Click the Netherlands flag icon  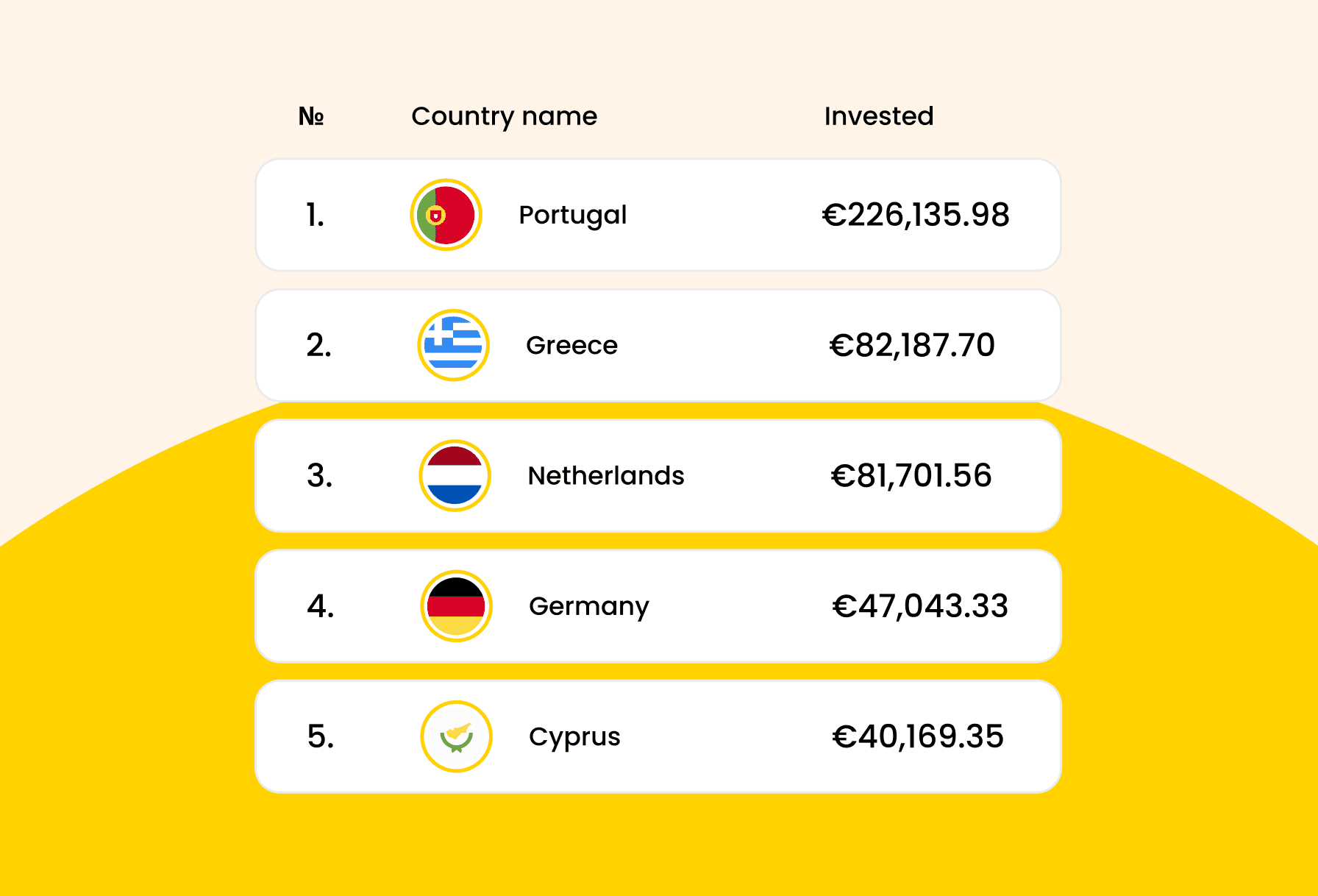[x=455, y=475]
